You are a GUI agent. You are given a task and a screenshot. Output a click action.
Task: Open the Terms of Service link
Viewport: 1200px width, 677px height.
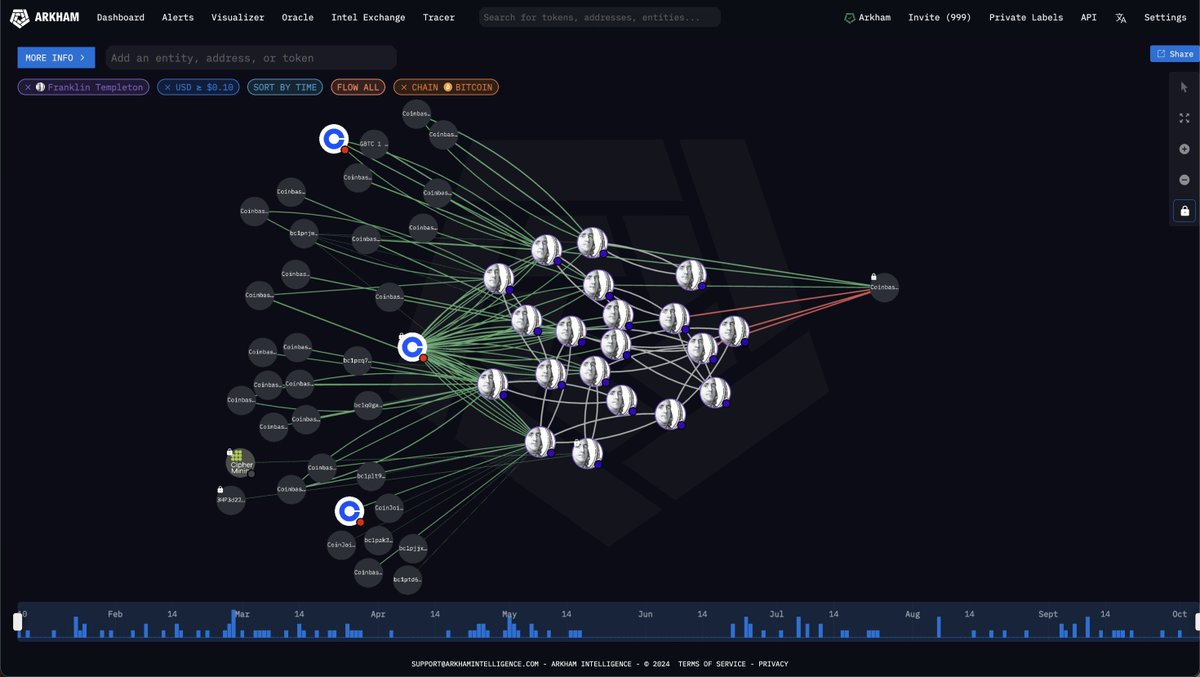(x=714, y=664)
